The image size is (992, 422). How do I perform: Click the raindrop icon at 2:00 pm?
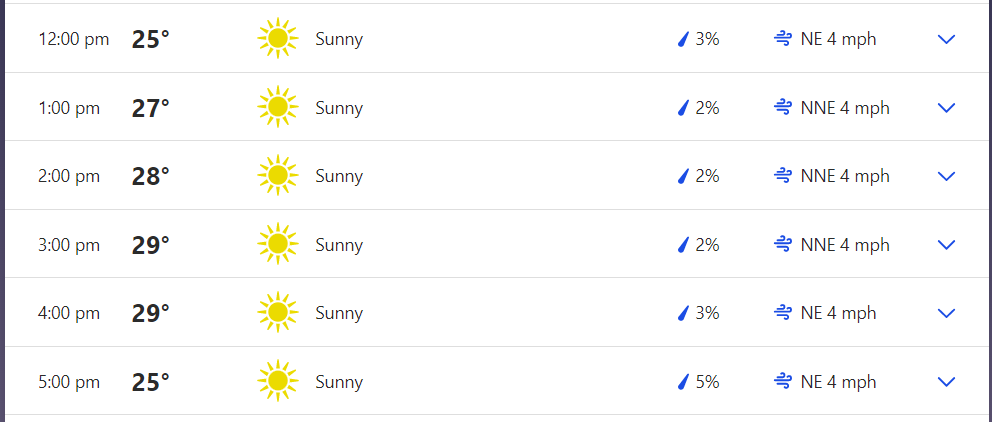pyautogui.click(x=683, y=177)
